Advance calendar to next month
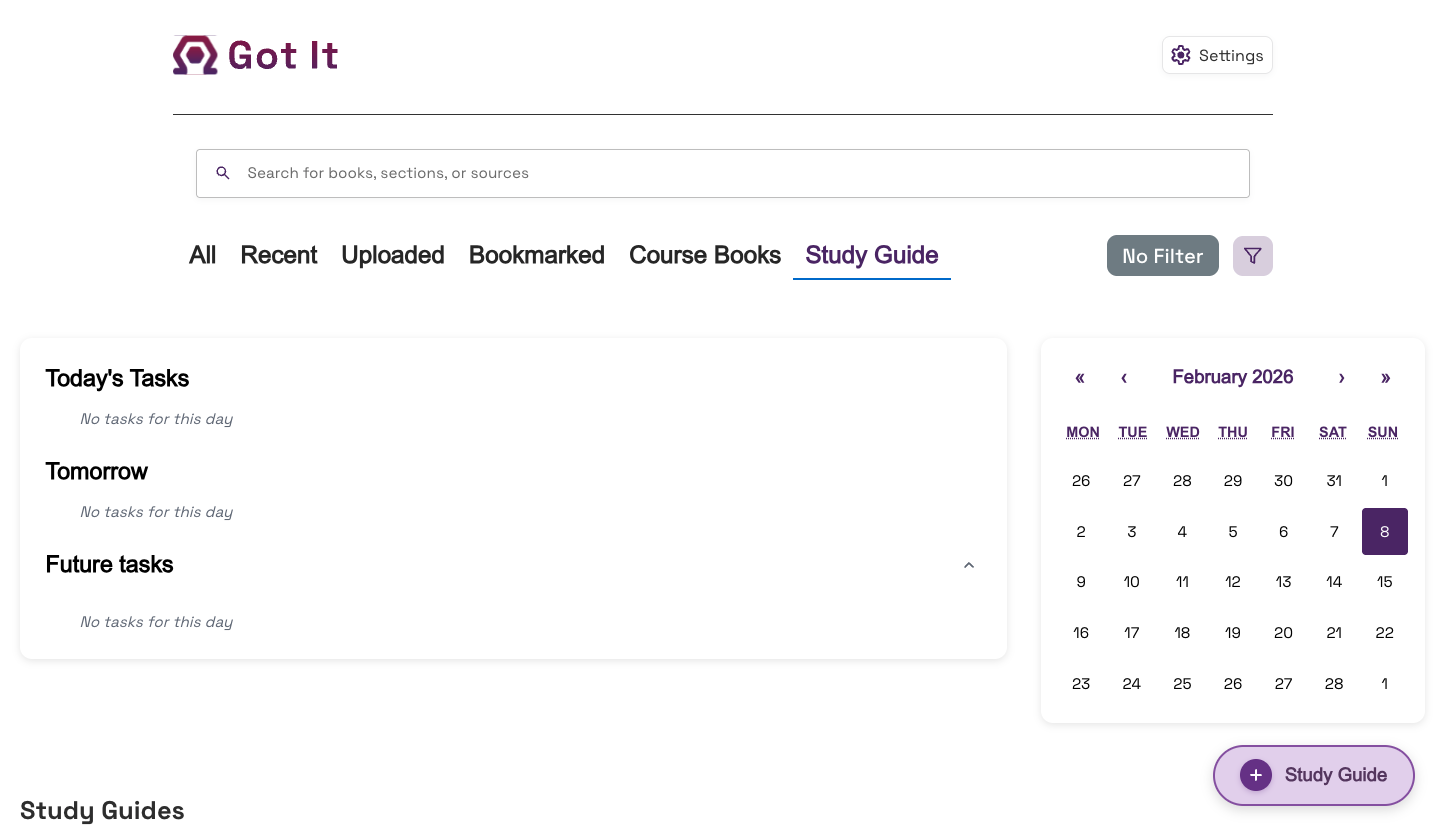 (x=1341, y=377)
